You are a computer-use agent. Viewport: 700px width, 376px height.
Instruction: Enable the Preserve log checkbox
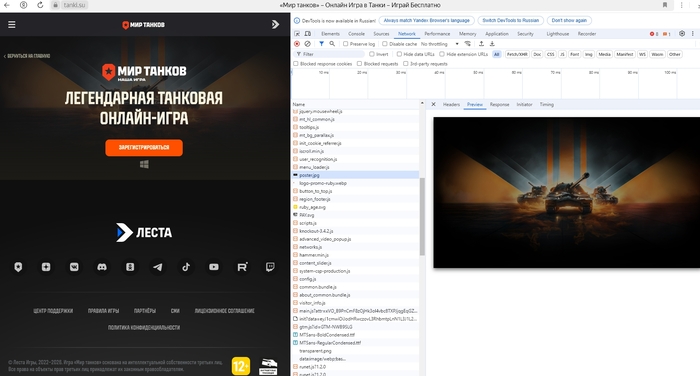346,44
